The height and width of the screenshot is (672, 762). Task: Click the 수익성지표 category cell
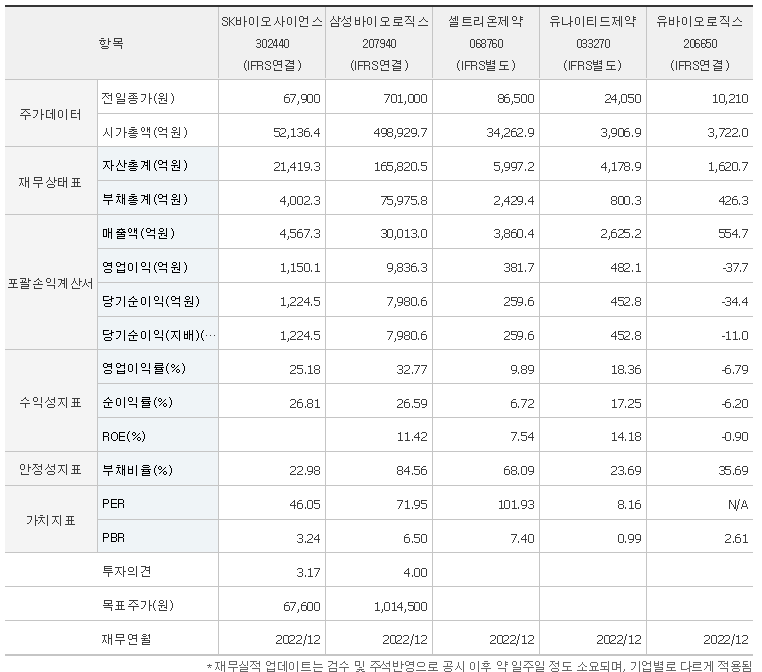pyautogui.click(x=51, y=402)
